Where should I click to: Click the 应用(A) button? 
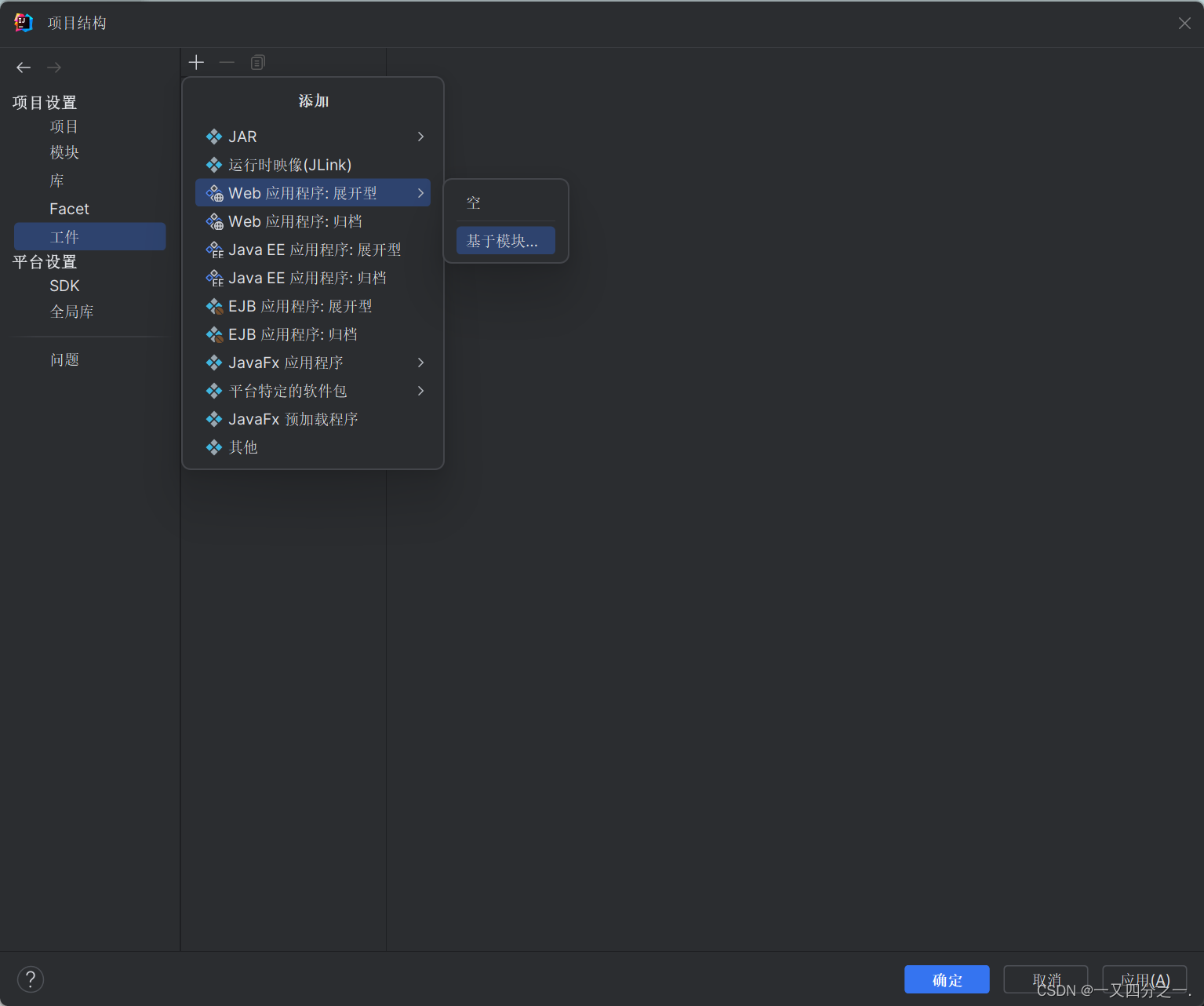[1144, 979]
